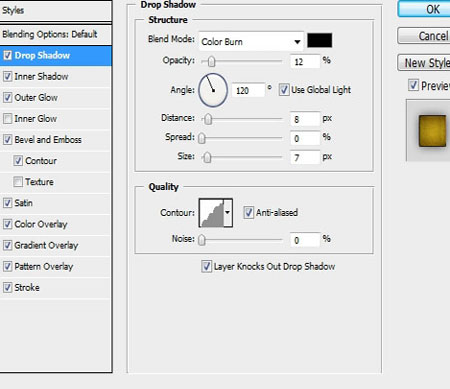Confirm with the OK button

(x=424, y=9)
